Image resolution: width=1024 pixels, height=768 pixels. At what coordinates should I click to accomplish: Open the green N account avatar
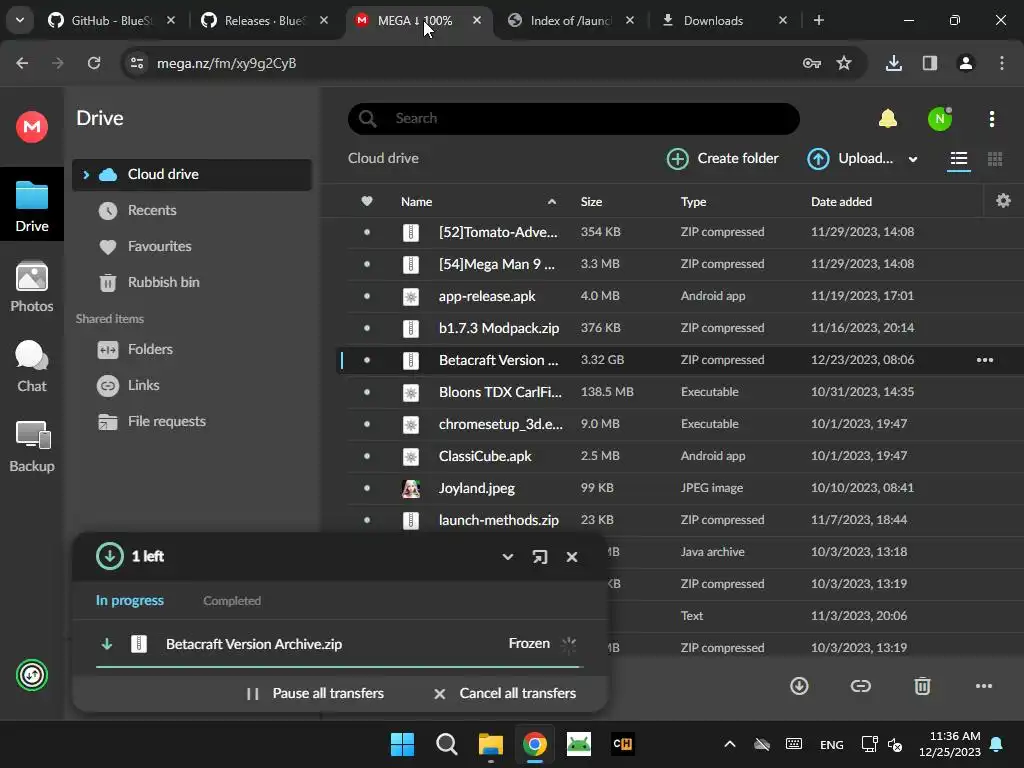939,119
